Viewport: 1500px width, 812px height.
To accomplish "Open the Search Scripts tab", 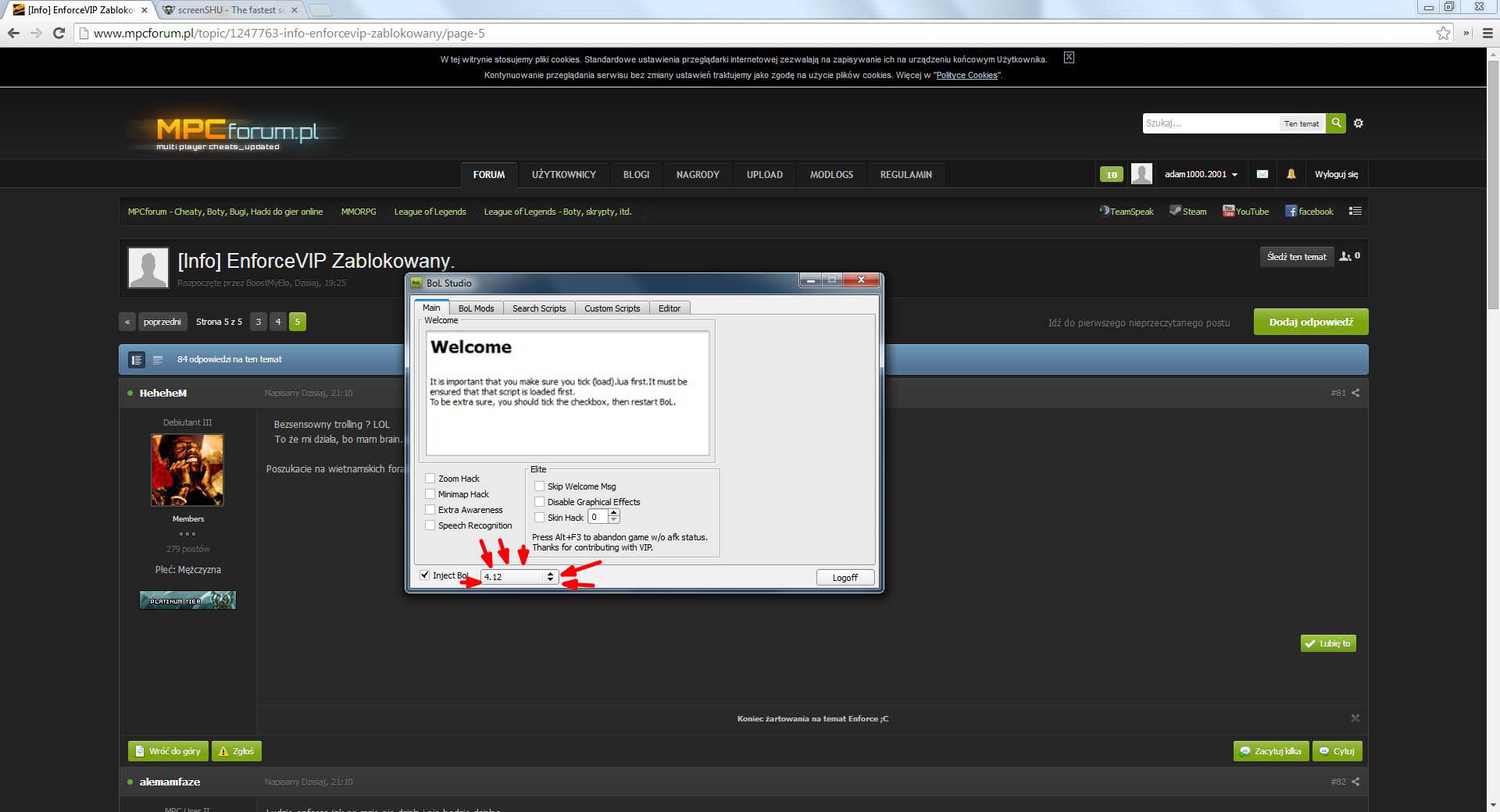I will click(x=539, y=308).
